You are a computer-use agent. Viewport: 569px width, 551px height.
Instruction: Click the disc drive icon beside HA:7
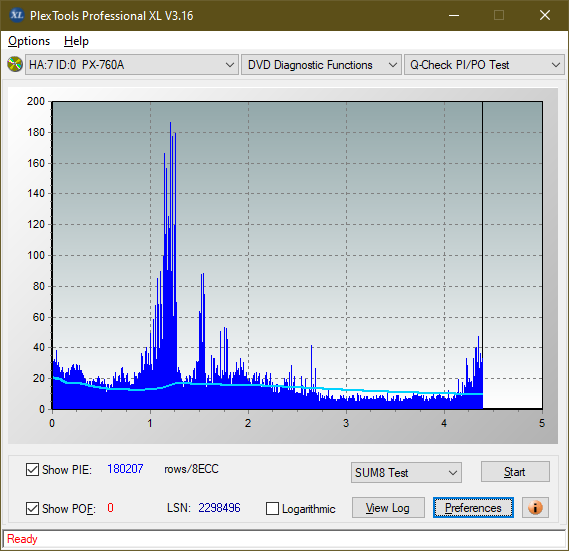tap(15, 65)
